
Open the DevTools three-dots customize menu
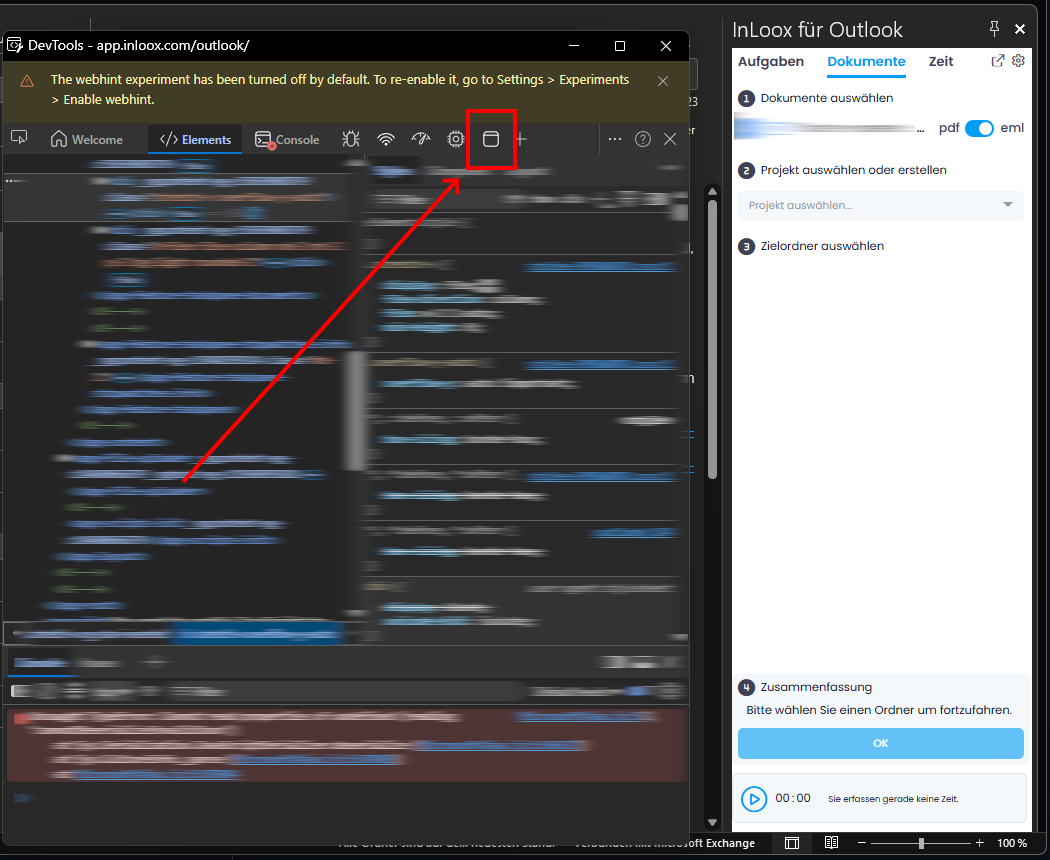[x=615, y=139]
